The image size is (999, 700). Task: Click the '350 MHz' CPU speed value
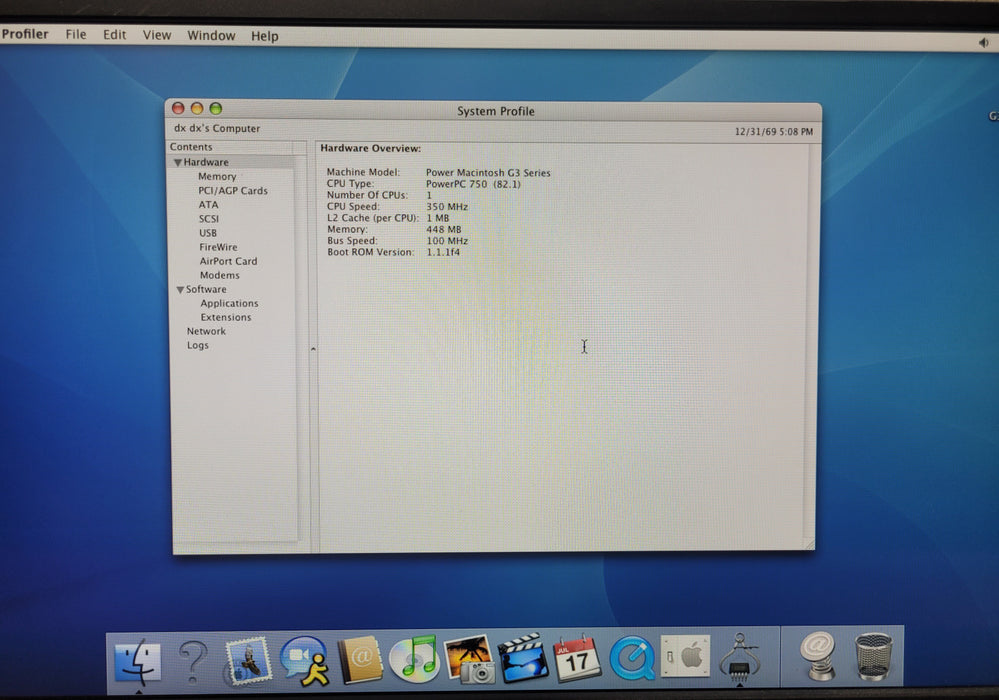[447, 207]
